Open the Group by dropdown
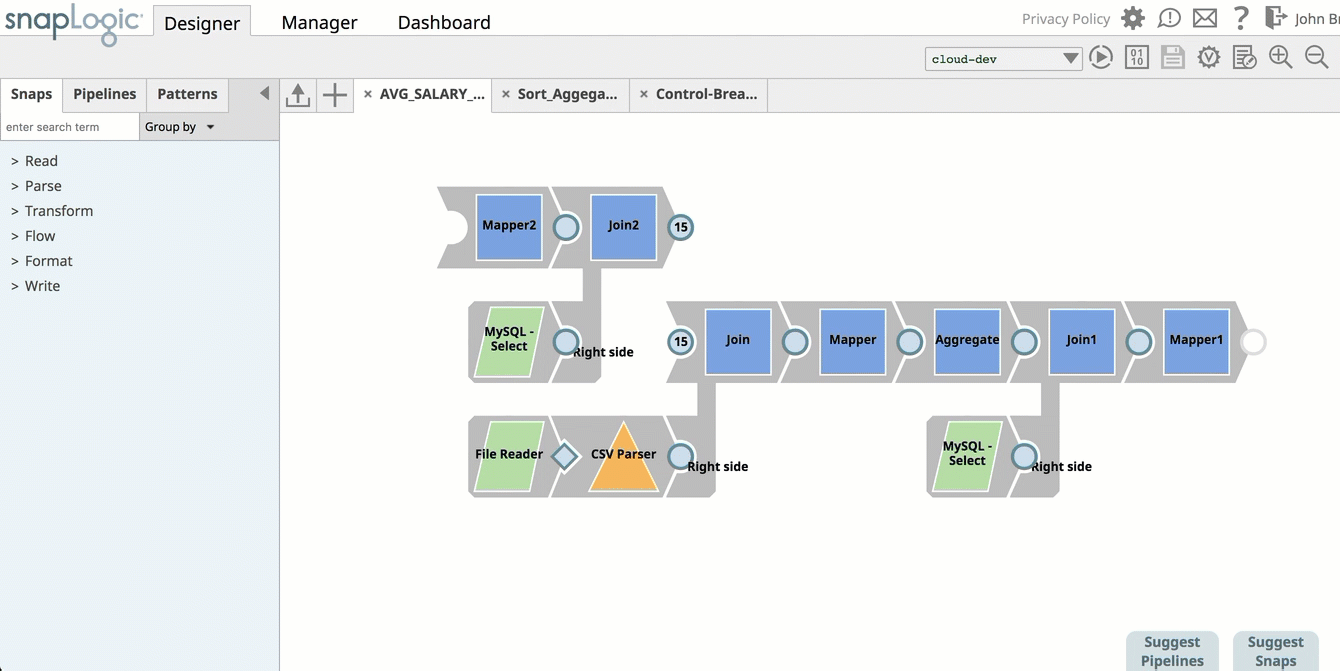1340x671 pixels. pos(180,127)
